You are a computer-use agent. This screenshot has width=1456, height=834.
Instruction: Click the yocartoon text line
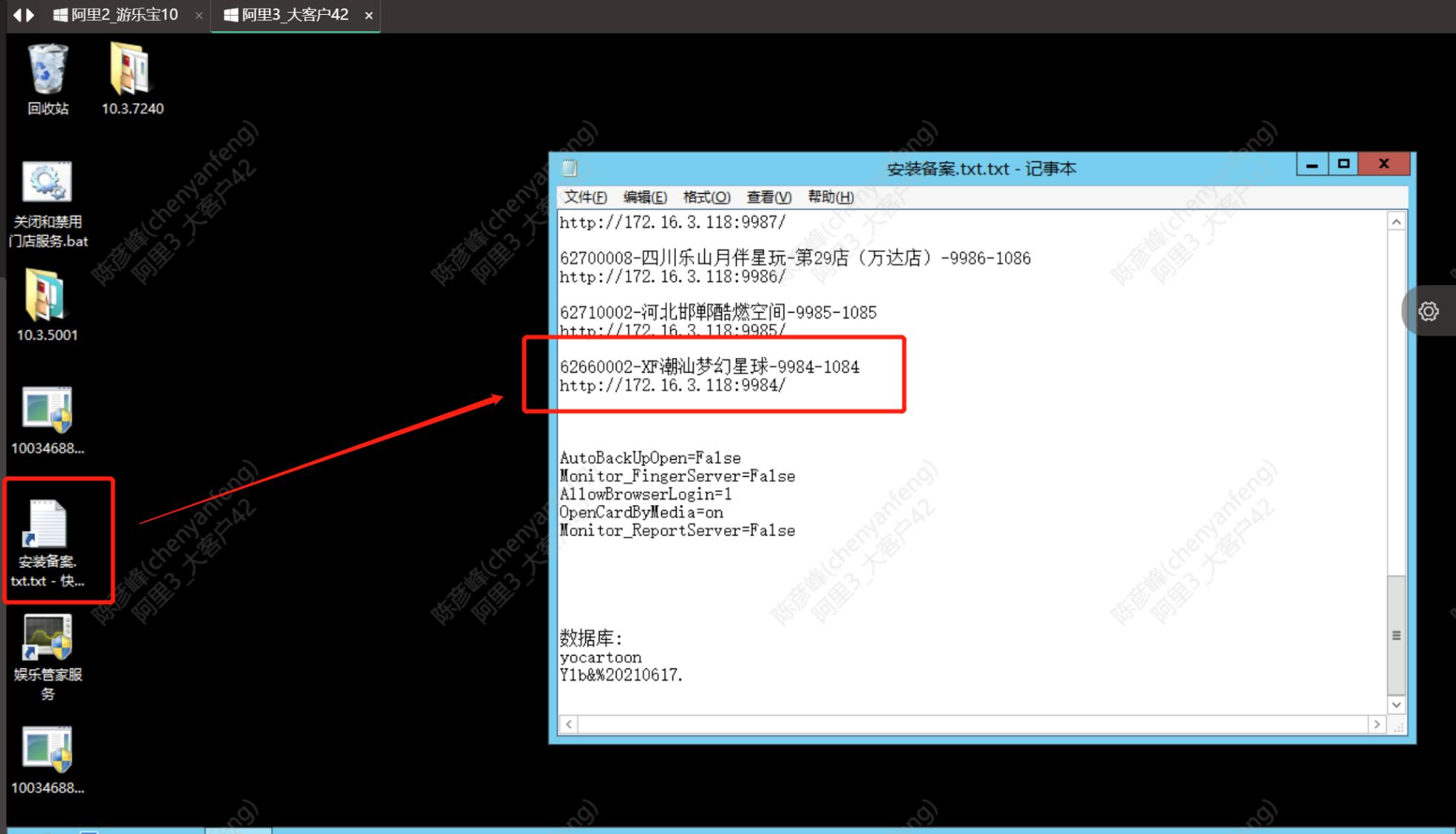(600, 658)
